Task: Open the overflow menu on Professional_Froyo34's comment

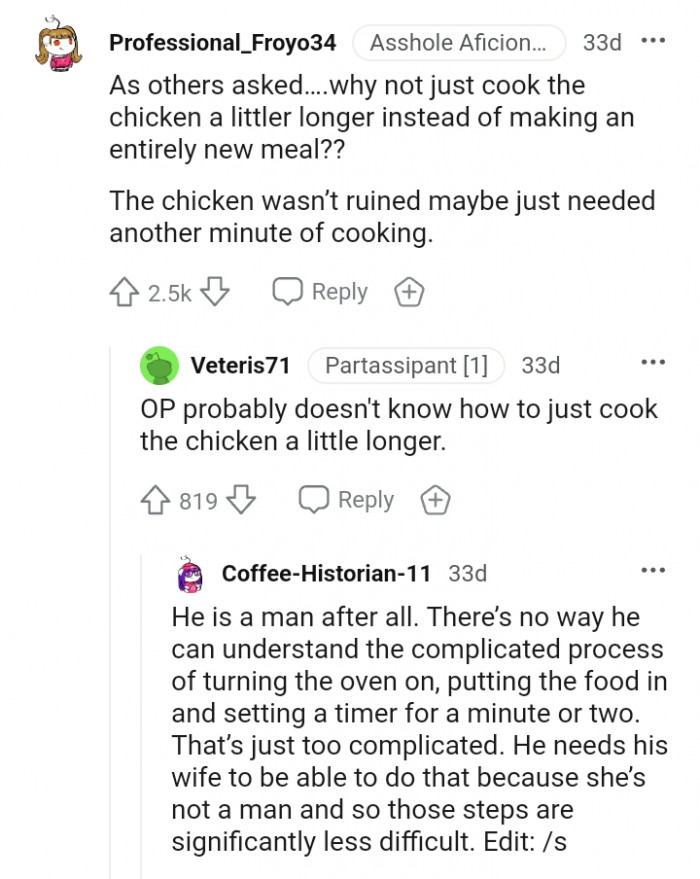Action: pos(655,38)
